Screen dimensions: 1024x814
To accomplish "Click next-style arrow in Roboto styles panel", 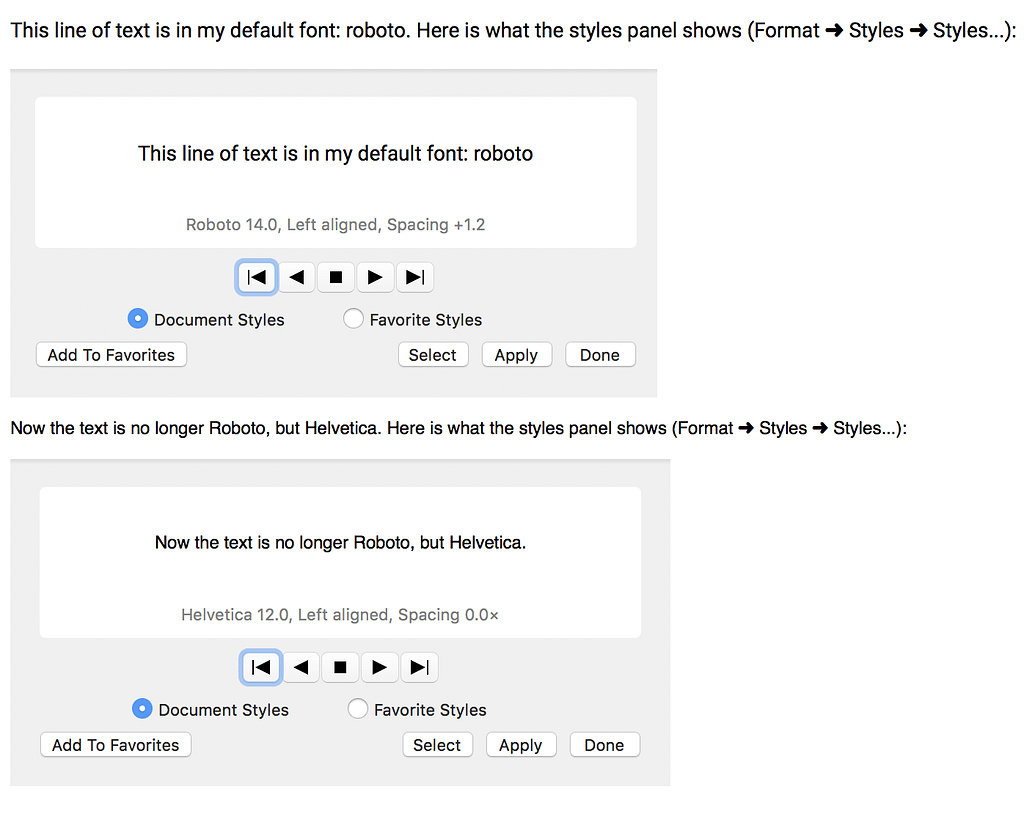I will tap(375, 277).
